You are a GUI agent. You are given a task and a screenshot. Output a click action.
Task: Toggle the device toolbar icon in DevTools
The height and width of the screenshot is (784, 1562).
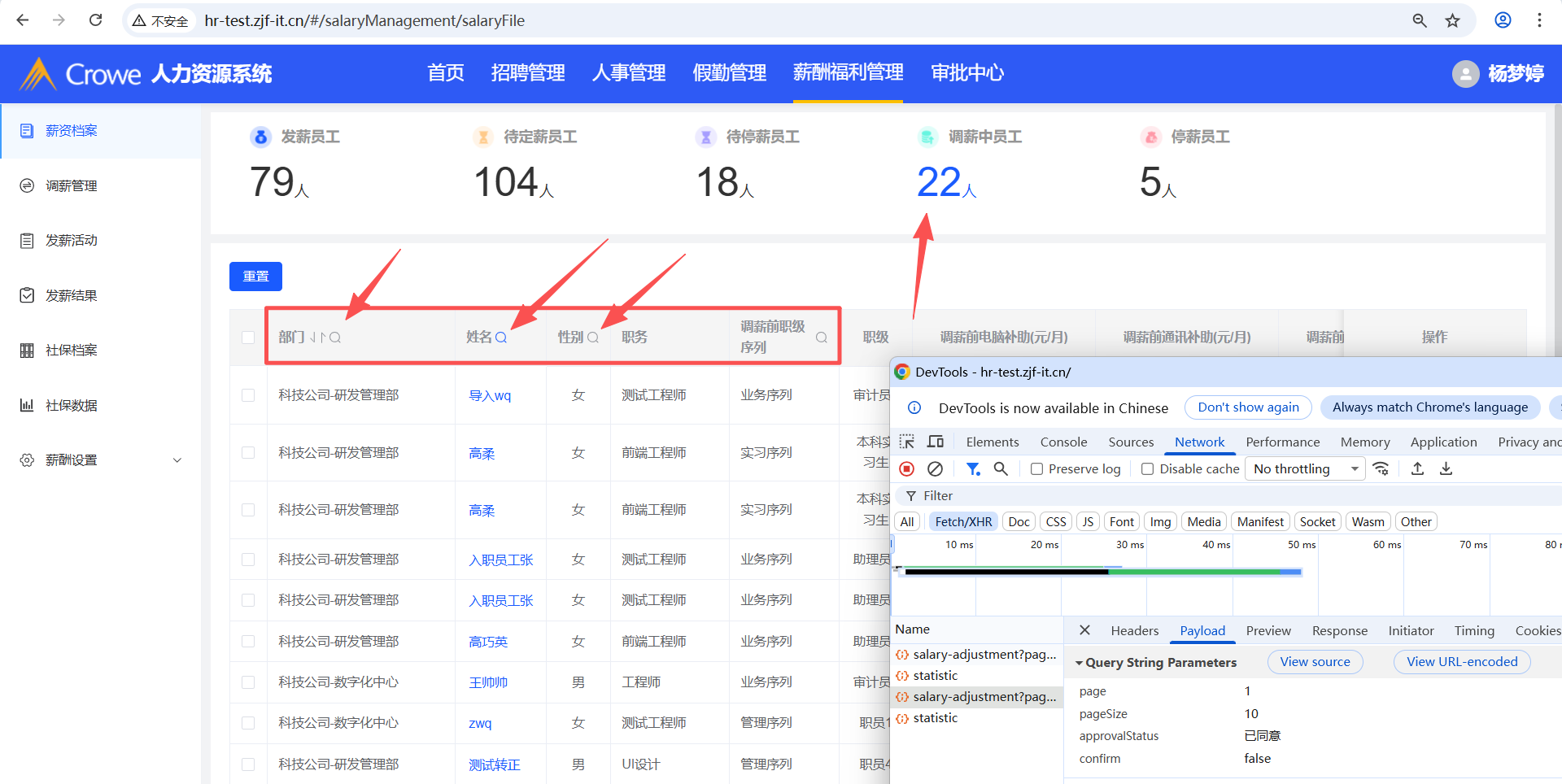[936, 442]
